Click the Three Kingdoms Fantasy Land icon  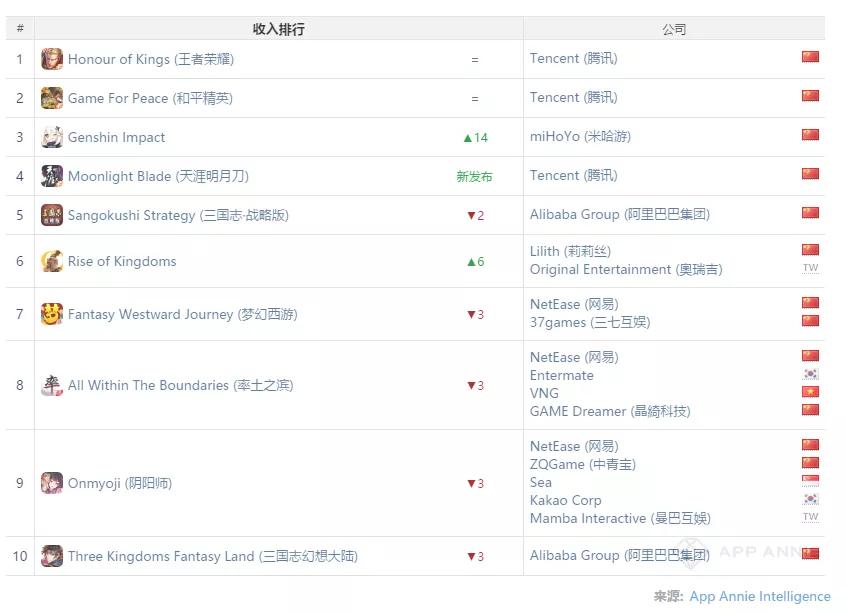click(x=52, y=556)
